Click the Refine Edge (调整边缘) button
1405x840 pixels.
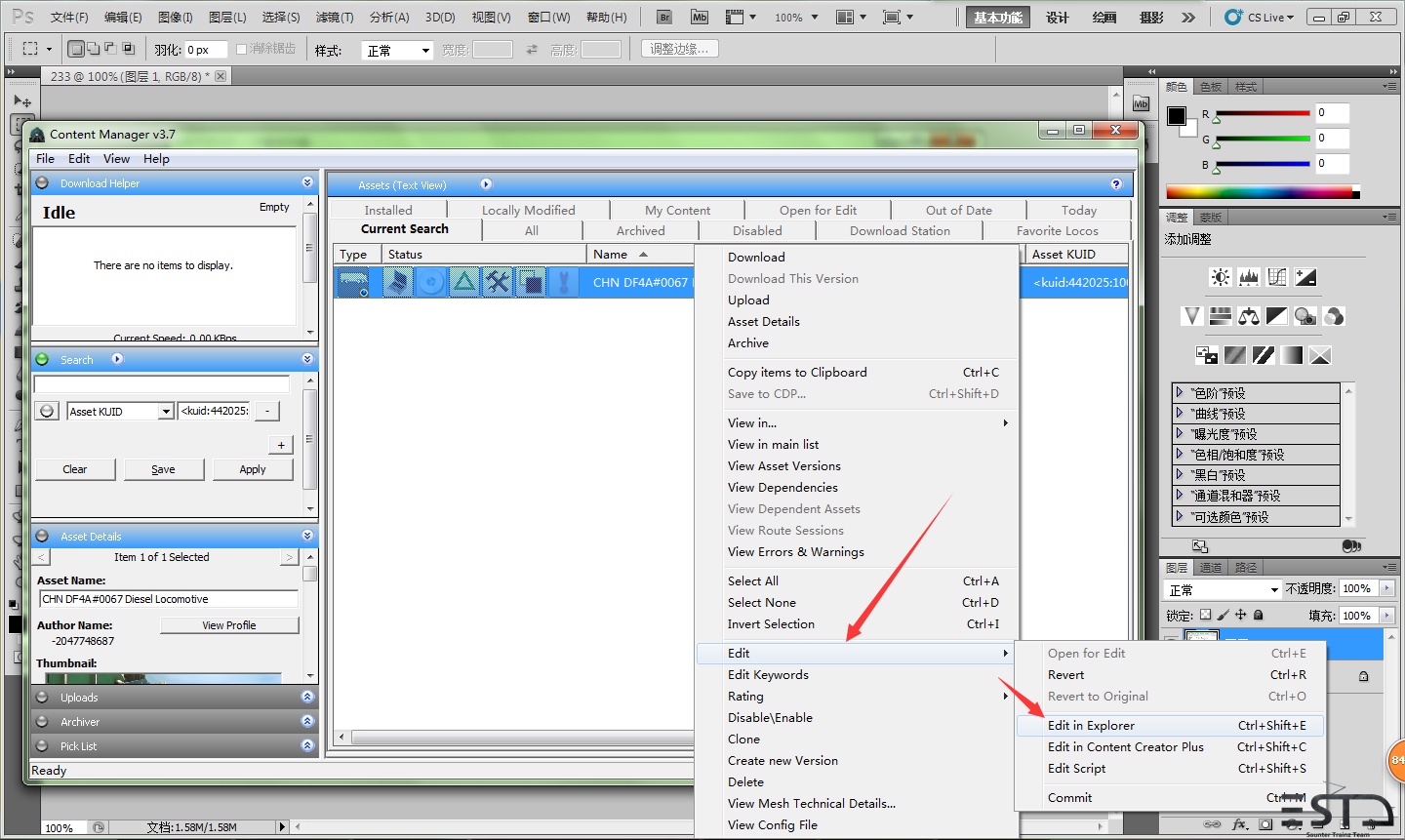click(x=680, y=49)
